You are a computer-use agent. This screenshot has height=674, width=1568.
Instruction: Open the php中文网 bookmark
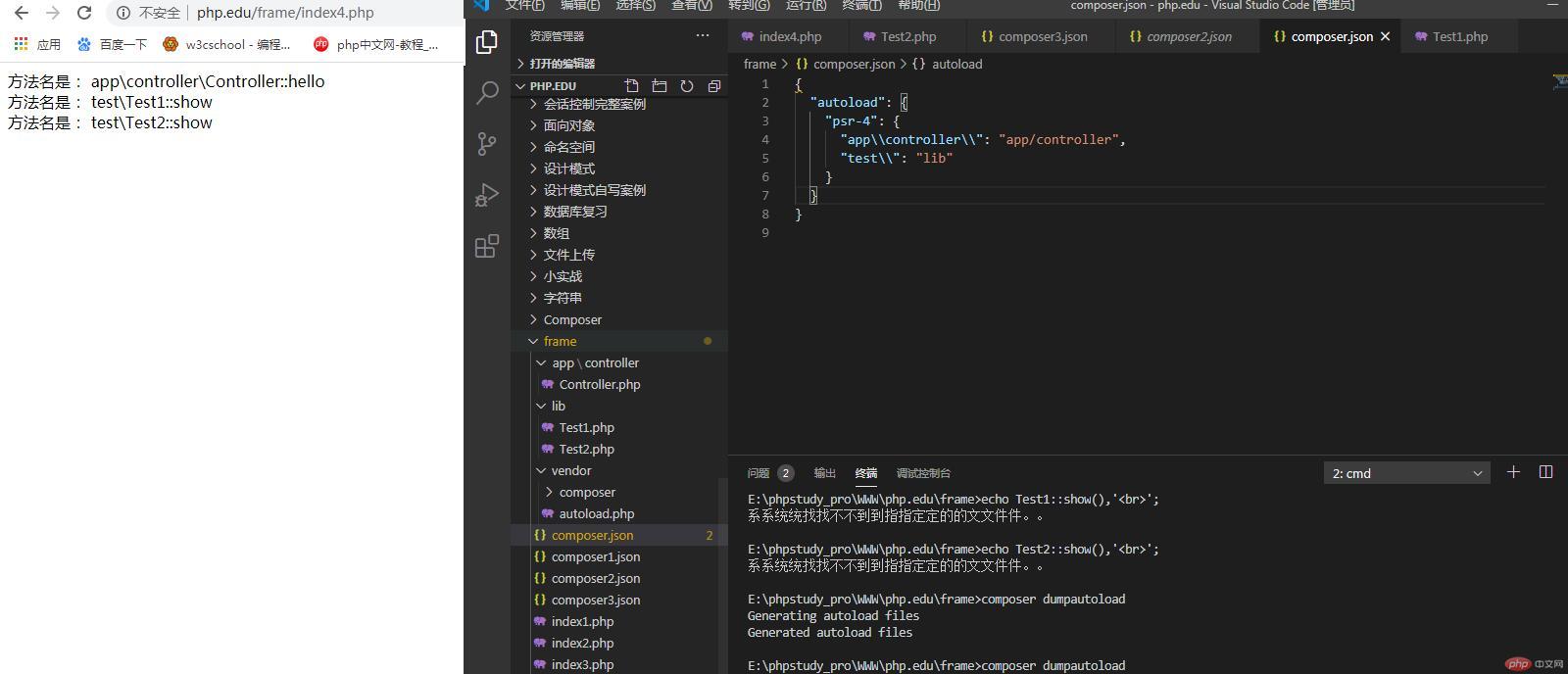(376, 44)
